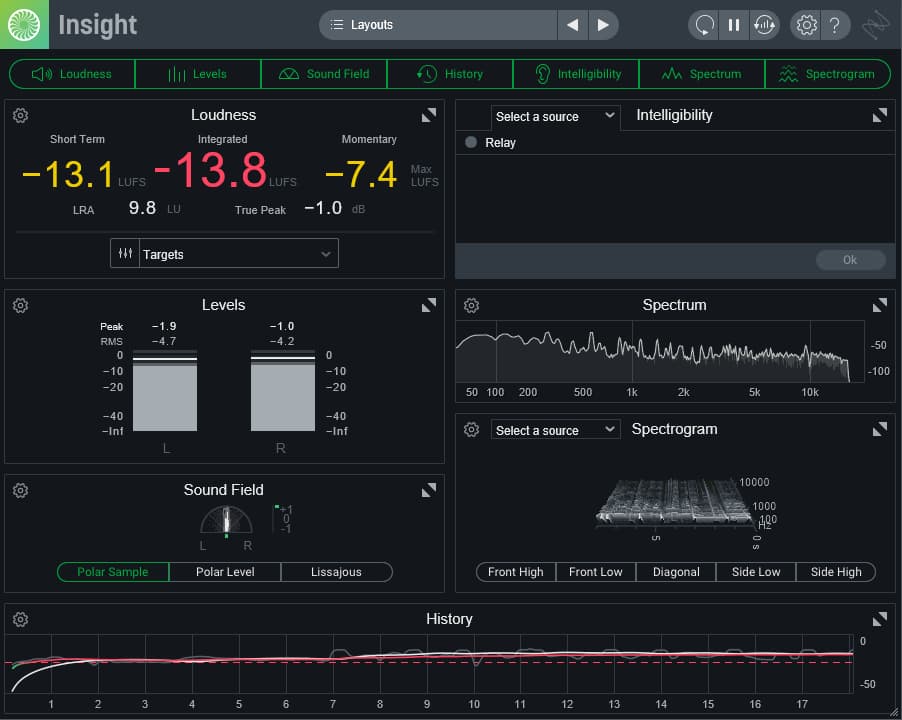Select the Relay radio indicator
This screenshot has height=720, width=902.
[471, 142]
